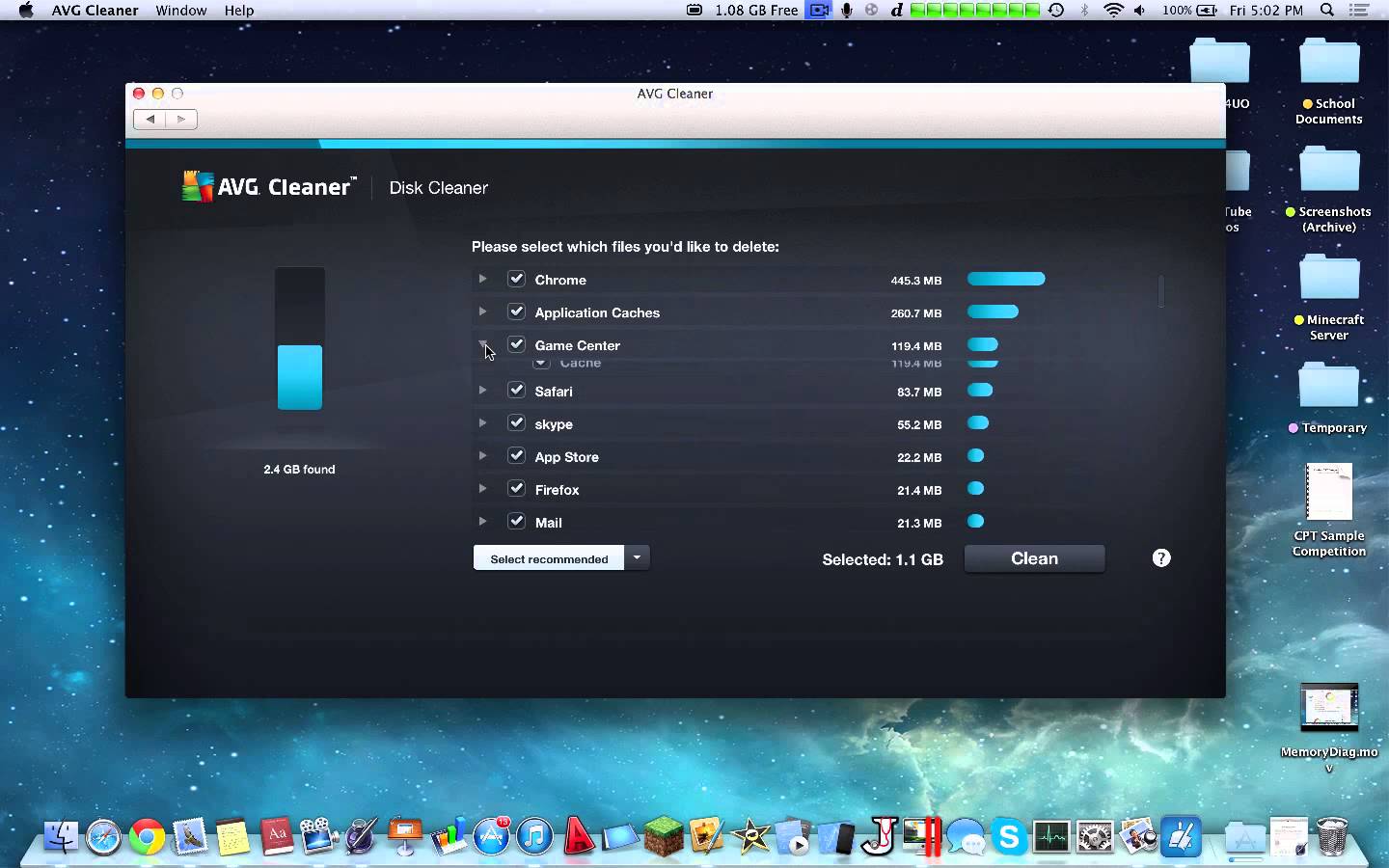Uncheck the App Store checkbox
1389x868 pixels.
[517, 456]
